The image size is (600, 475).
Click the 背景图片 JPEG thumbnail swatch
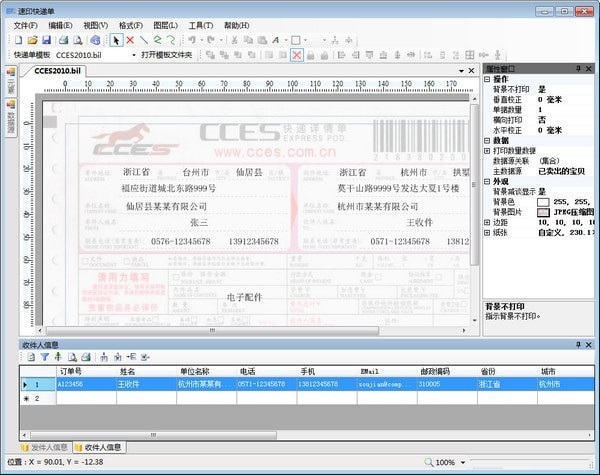pyautogui.click(x=543, y=212)
